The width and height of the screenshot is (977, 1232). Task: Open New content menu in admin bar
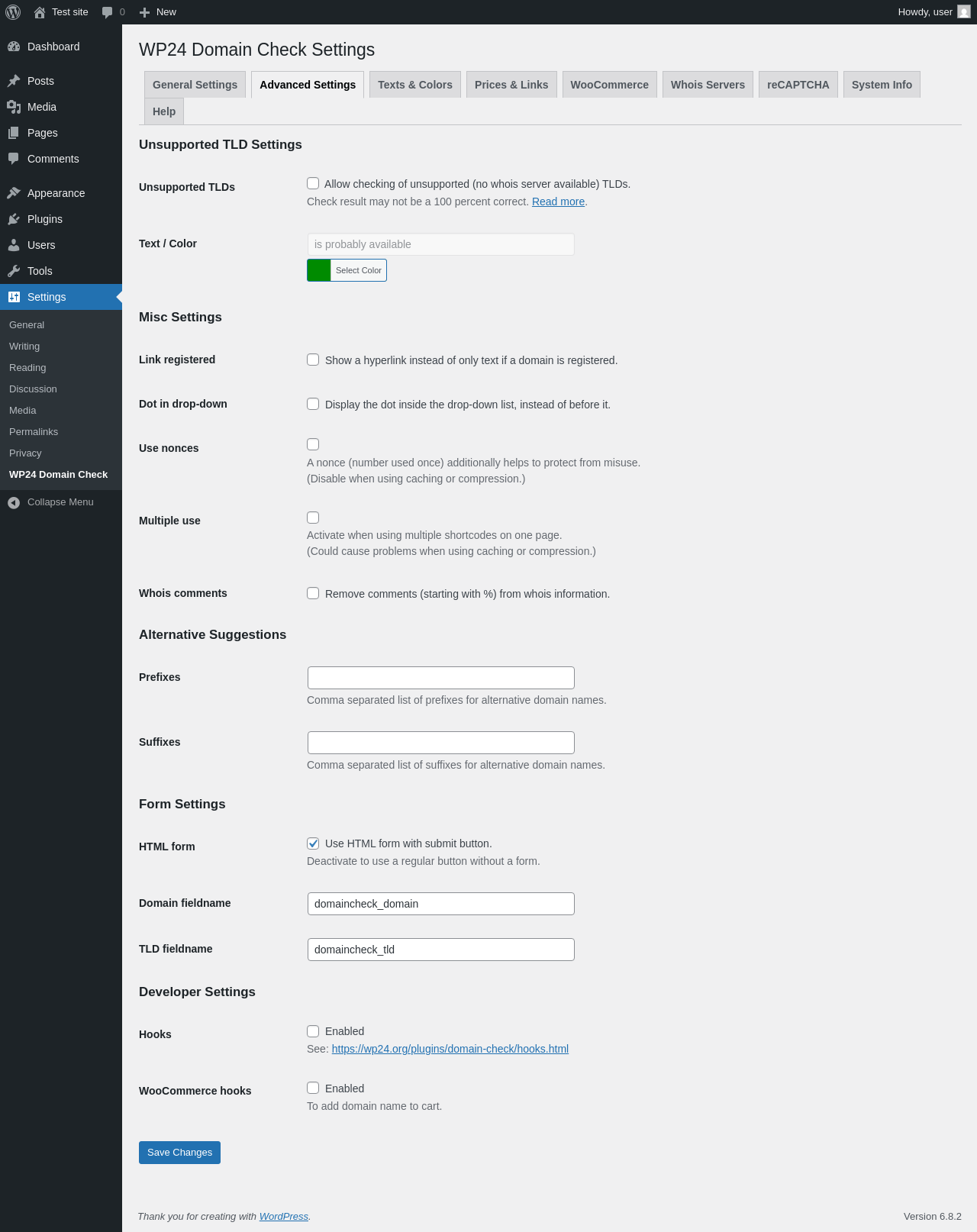coord(158,12)
